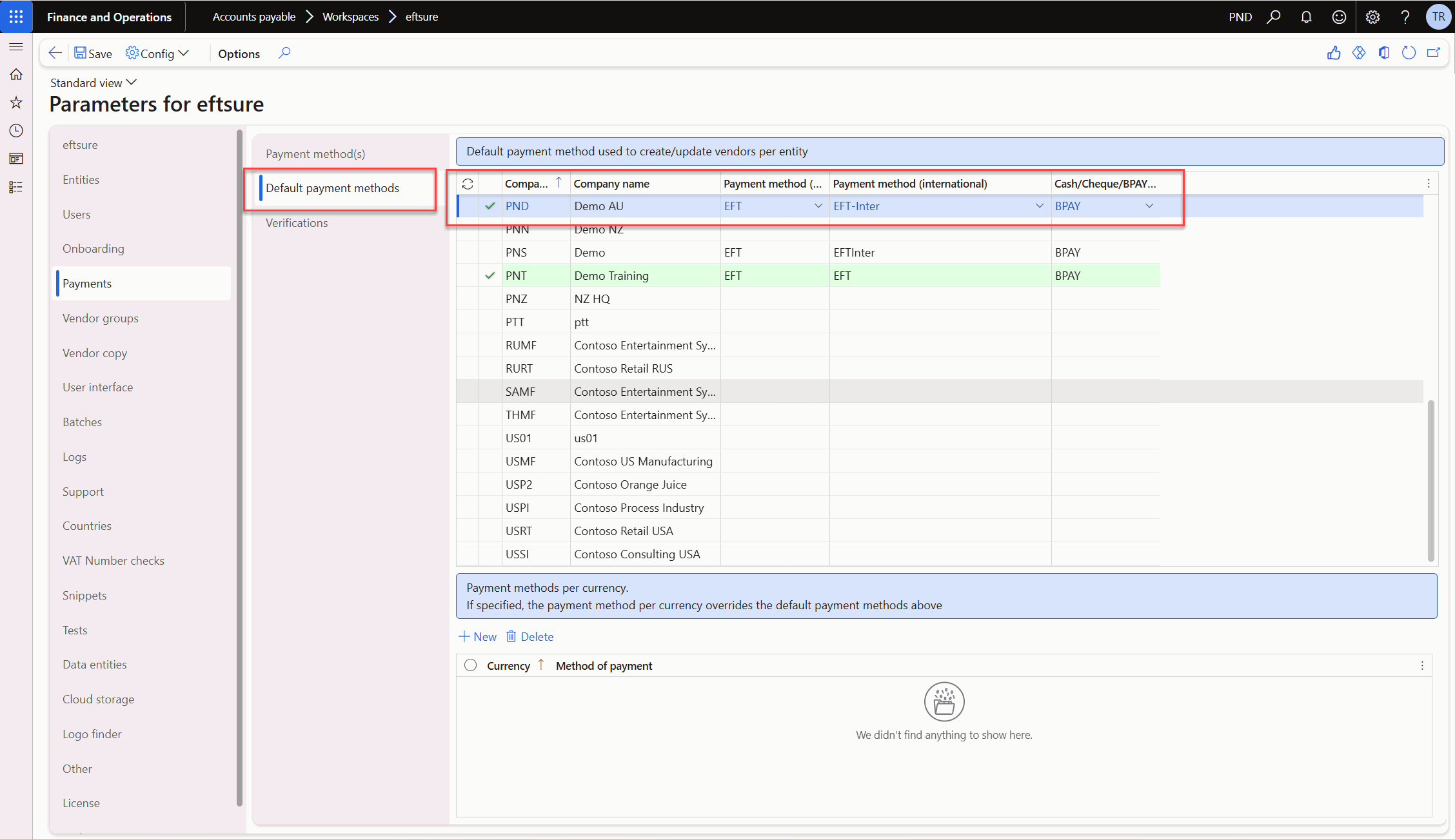Image resolution: width=1455 pixels, height=840 pixels.
Task: Open the Options menu
Action: pos(239,54)
